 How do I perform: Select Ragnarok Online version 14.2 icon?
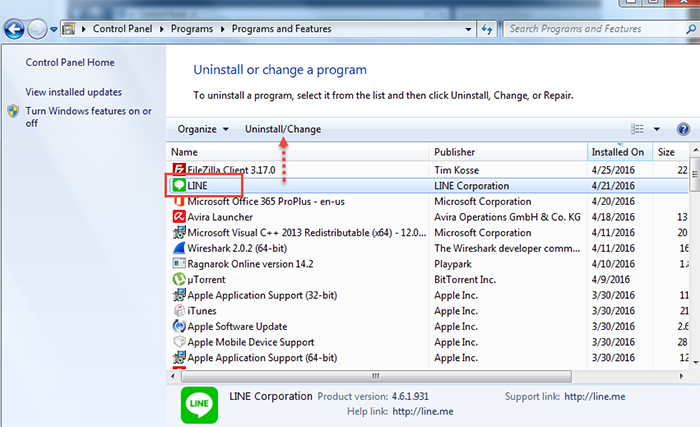click(179, 264)
